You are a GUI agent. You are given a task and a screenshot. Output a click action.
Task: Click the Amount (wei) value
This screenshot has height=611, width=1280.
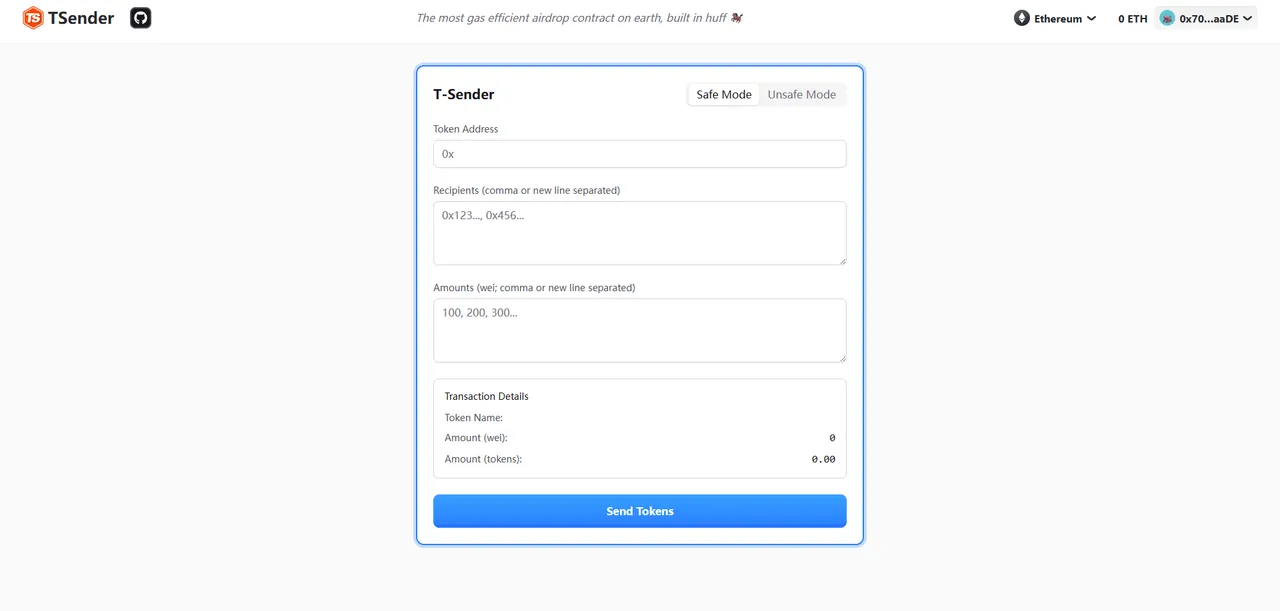coord(831,437)
